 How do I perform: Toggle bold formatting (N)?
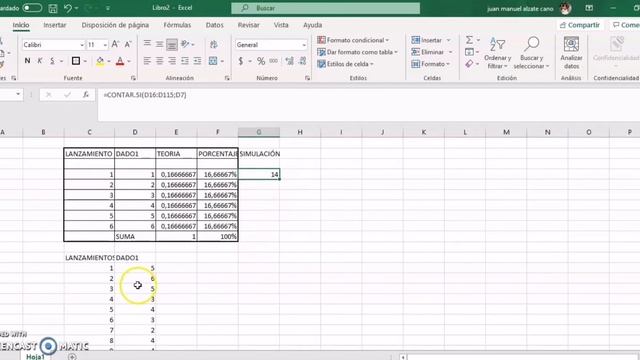[27, 61]
